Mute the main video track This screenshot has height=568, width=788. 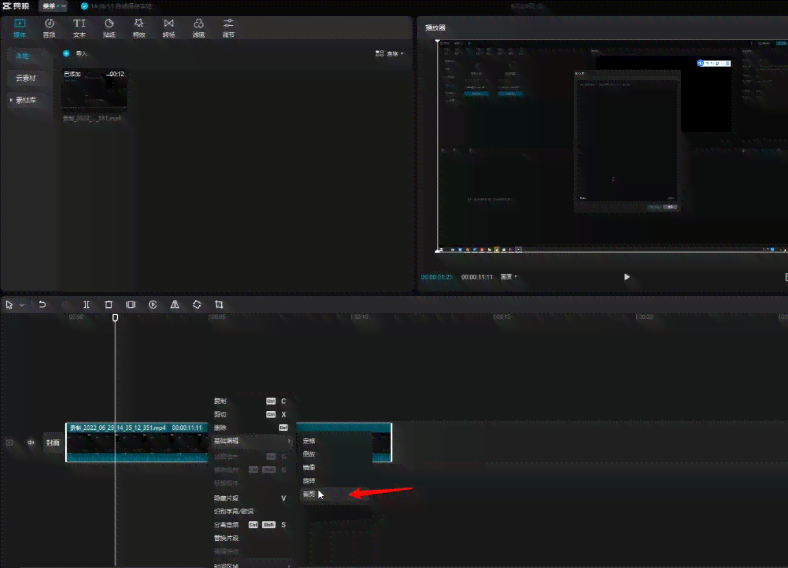click(31, 443)
